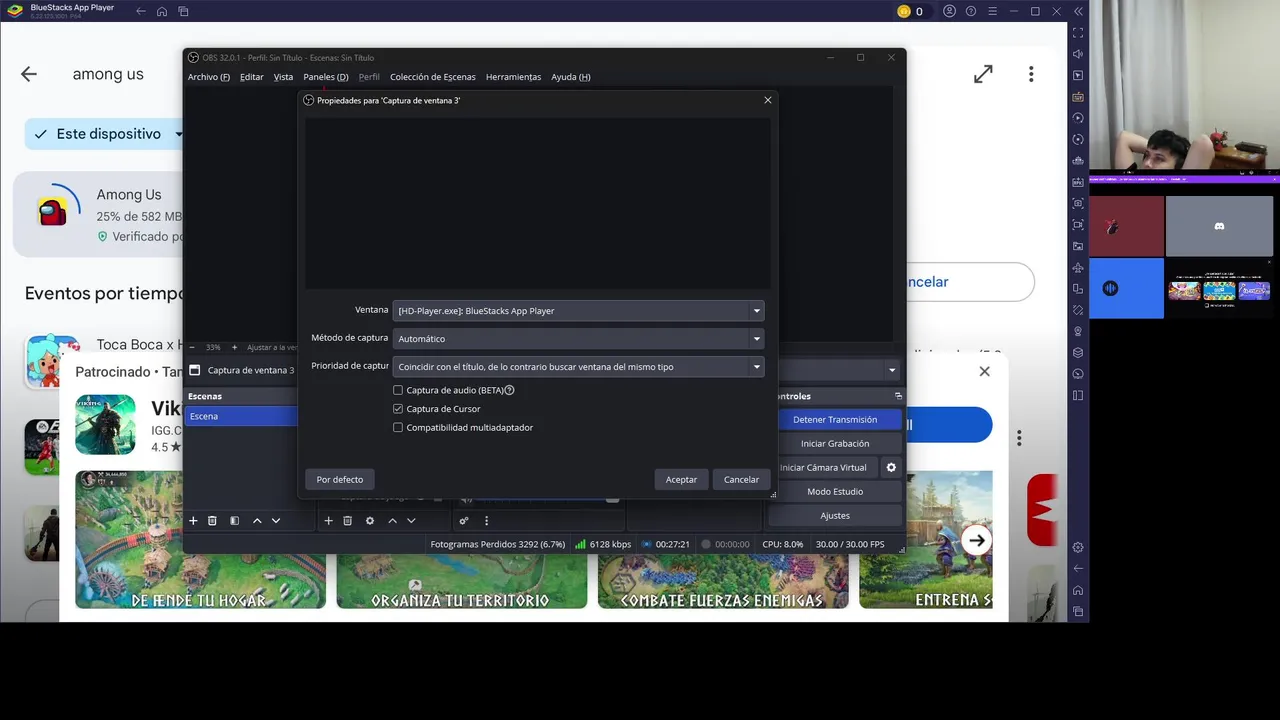Click BlueStacks sidebar home icon
Screen dimensions: 1280x720
[x=1078, y=590]
